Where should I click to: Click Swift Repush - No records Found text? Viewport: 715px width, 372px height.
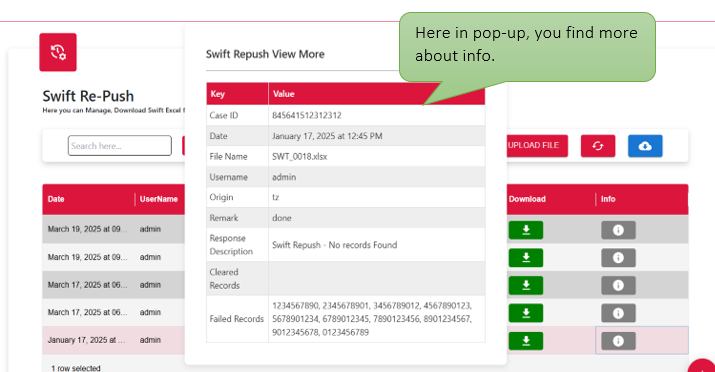pyautogui.click(x=335, y=245)
